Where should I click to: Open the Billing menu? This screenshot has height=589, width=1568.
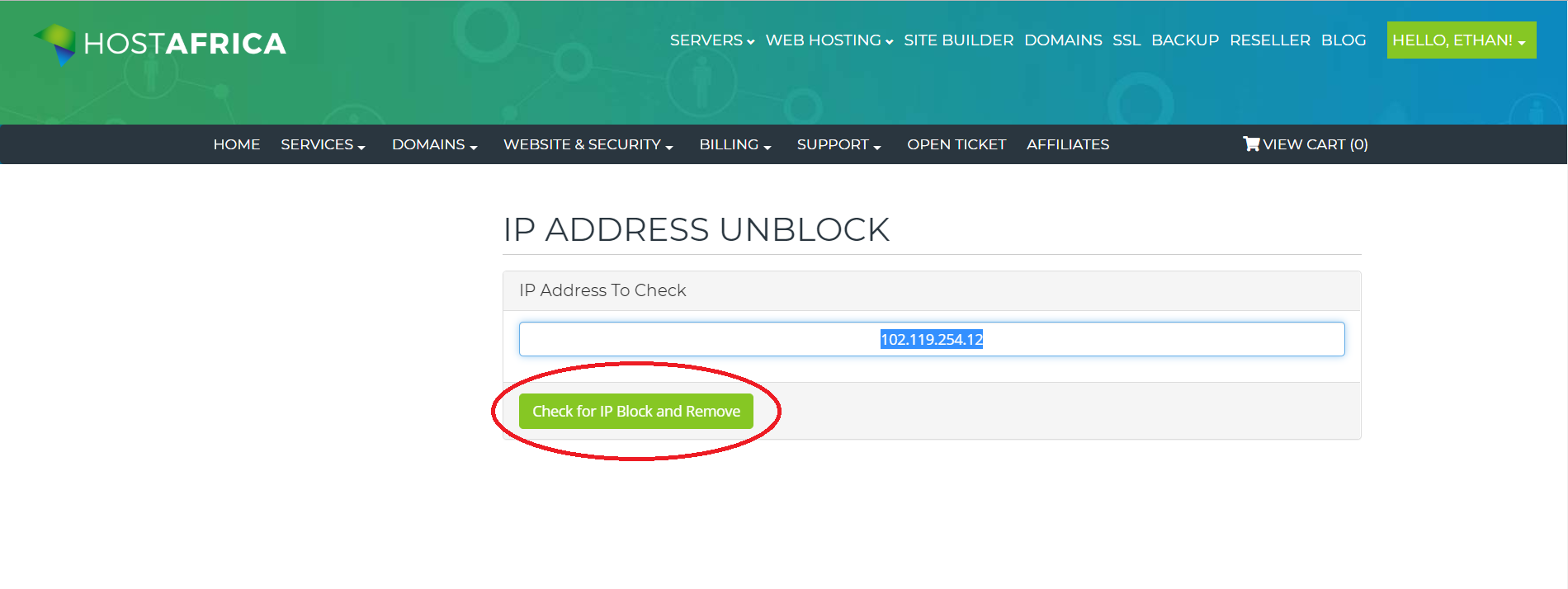tap(735, 144)
